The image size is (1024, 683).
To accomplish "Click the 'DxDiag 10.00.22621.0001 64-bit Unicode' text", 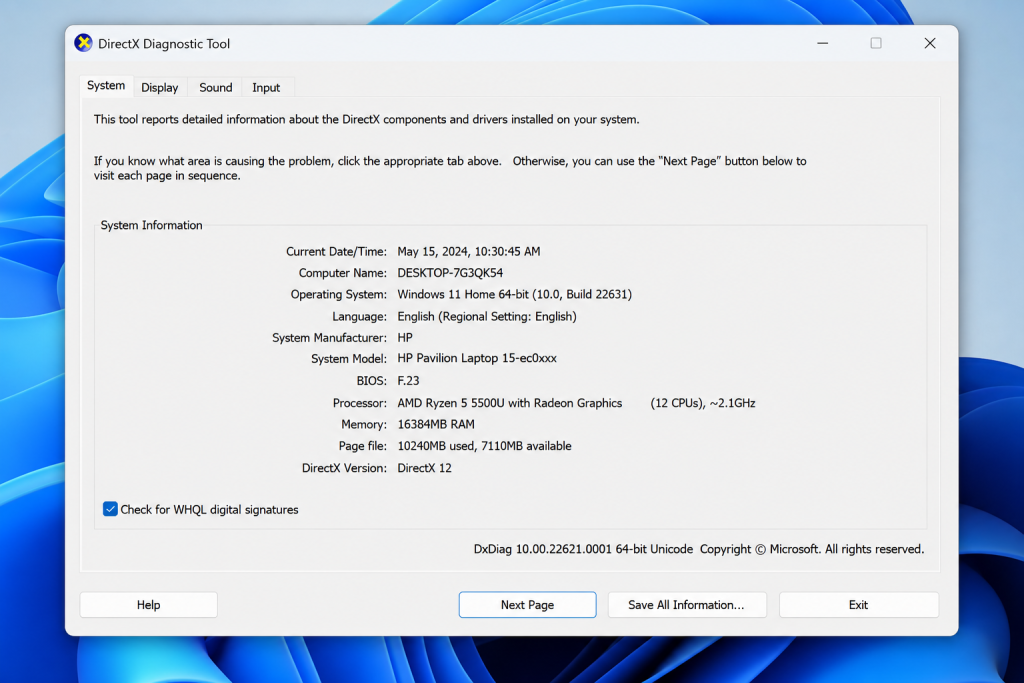I will coord(583,549).
